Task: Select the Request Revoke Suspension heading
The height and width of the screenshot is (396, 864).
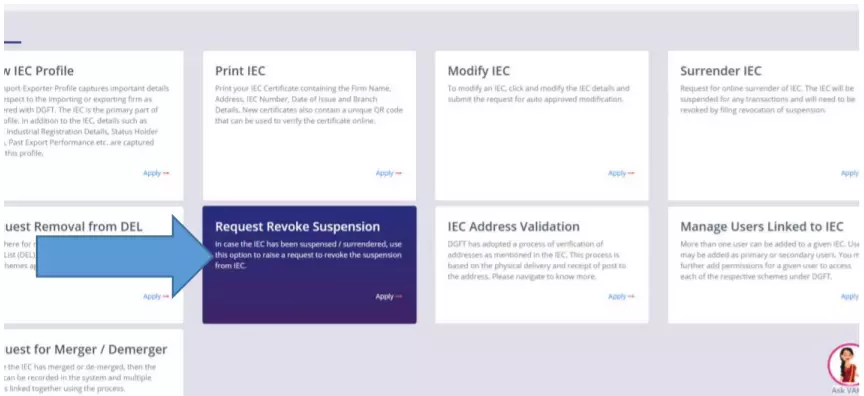Action: (298, 226)
